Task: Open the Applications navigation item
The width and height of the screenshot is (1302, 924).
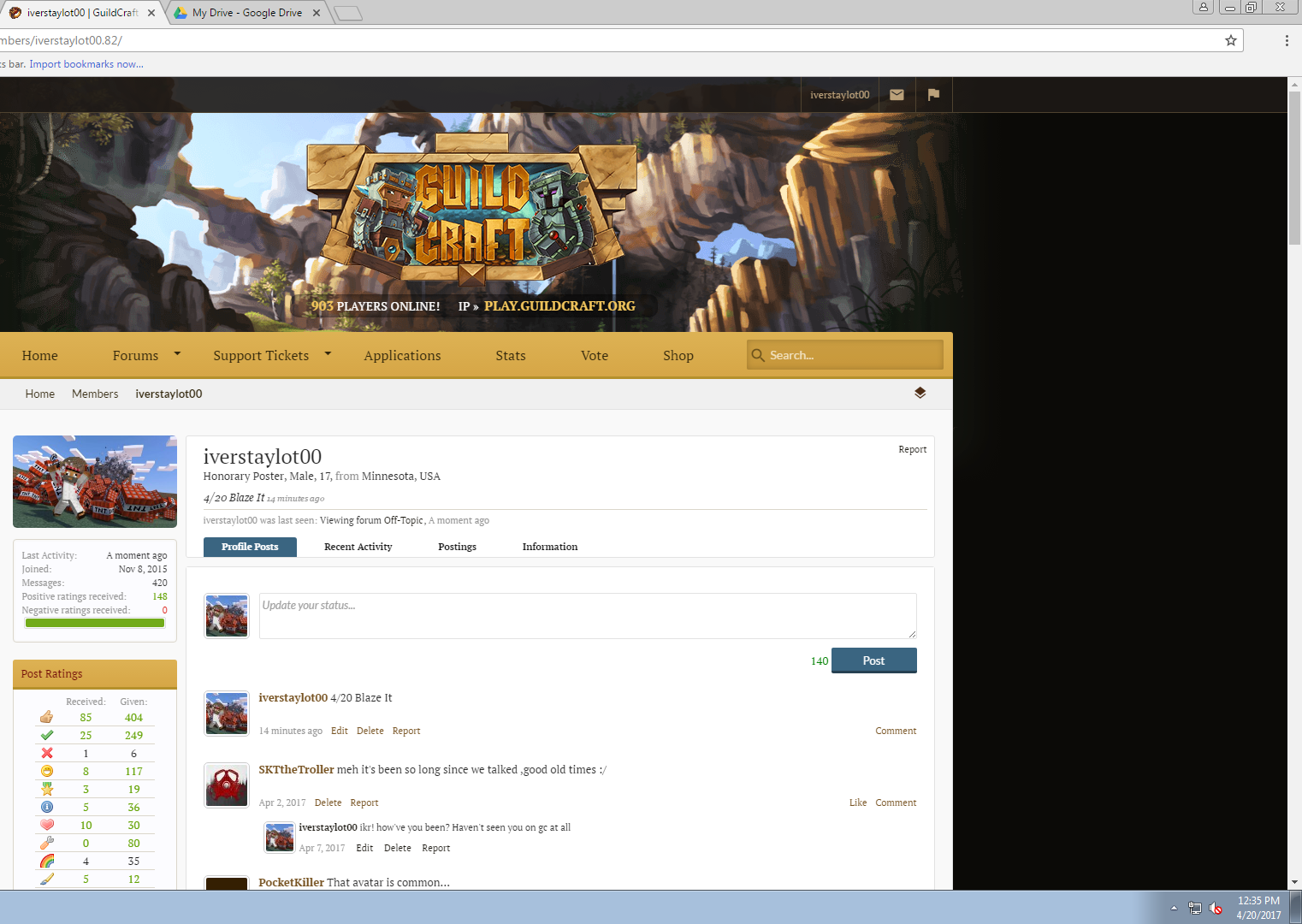Action: (x=402, y=355)
